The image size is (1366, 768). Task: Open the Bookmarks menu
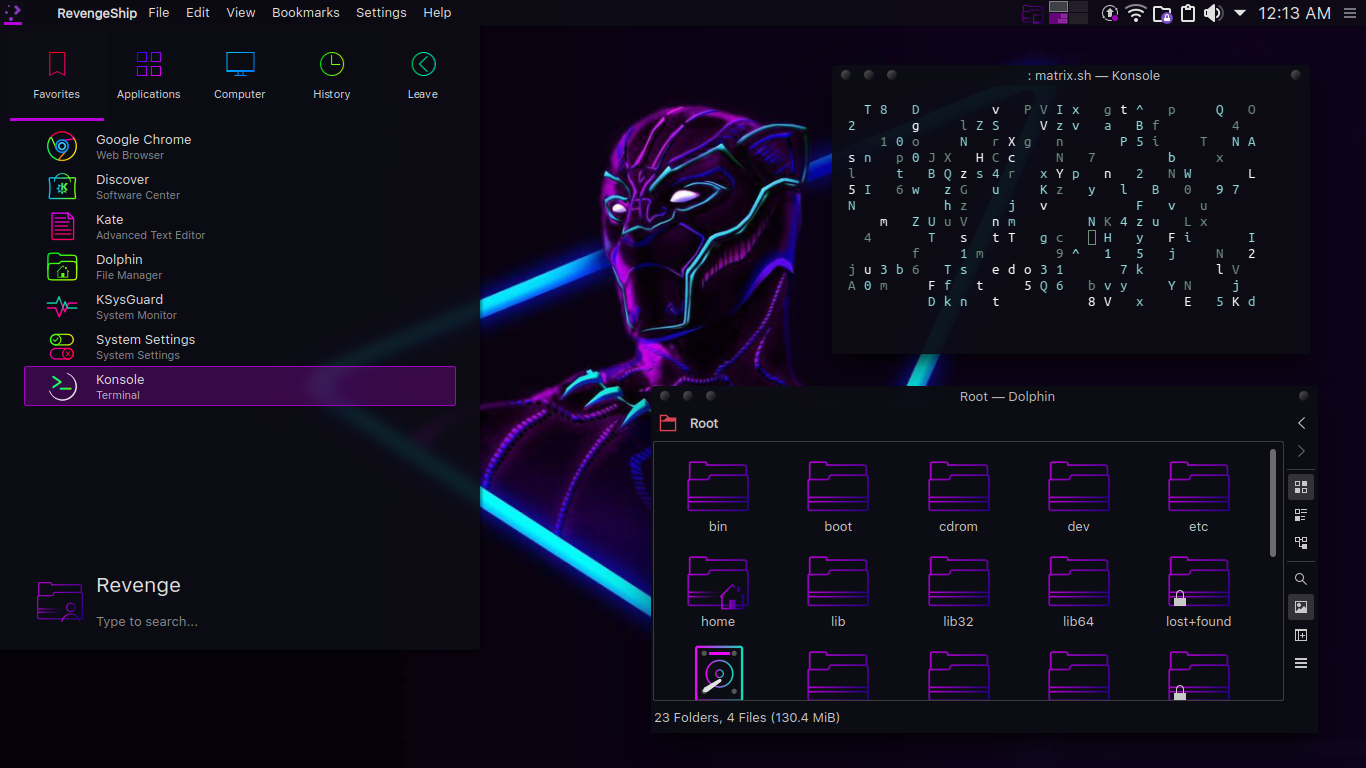[306, 13]
